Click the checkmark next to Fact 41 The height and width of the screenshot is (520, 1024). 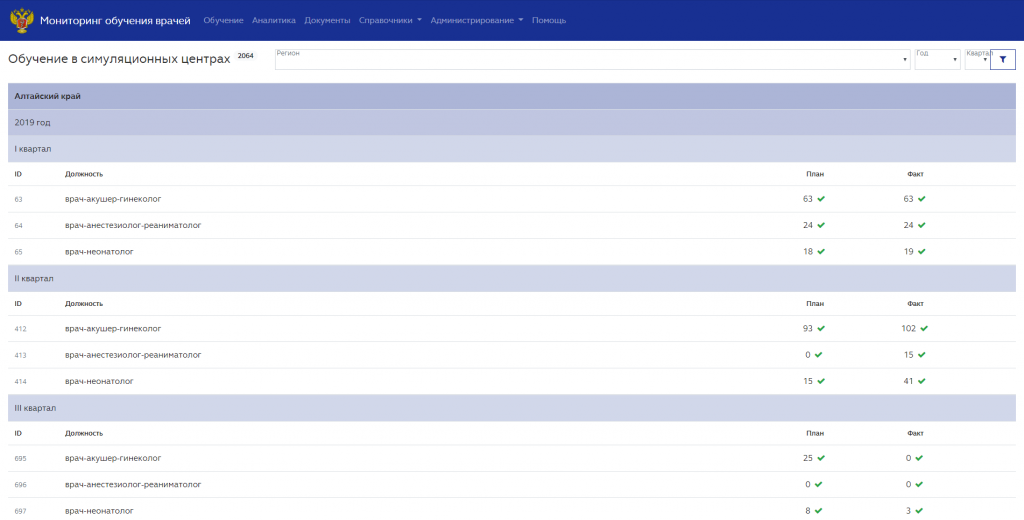(921, 382)
